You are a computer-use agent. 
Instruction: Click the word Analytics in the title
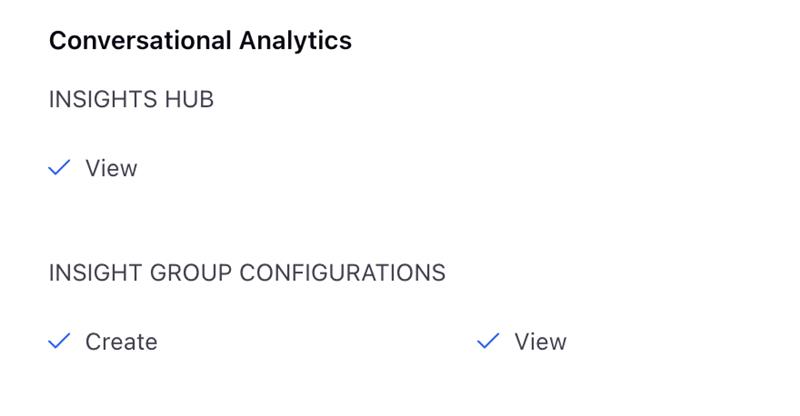coord(295,40)
